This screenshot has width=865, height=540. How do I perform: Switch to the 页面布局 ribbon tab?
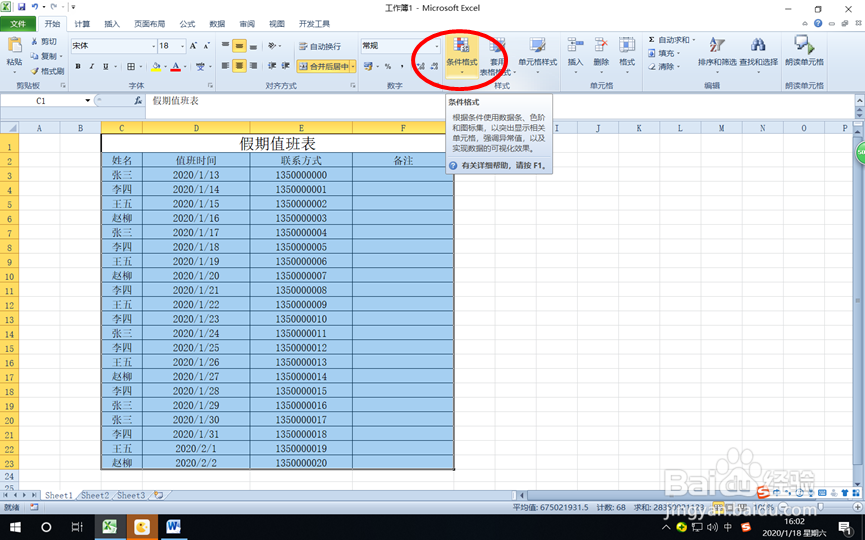pos(149,24)
